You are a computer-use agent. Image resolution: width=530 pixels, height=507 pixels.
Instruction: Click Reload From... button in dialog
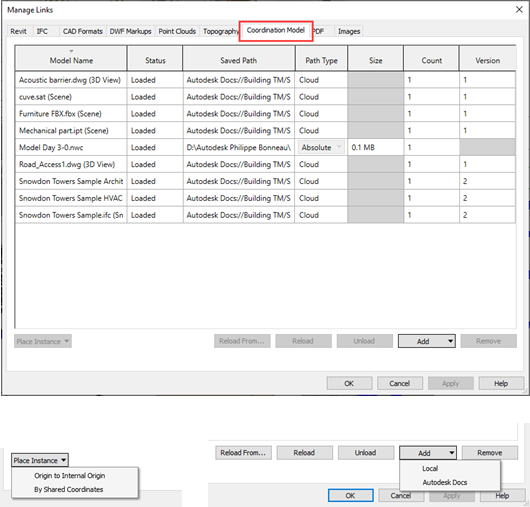coord(242,341)
